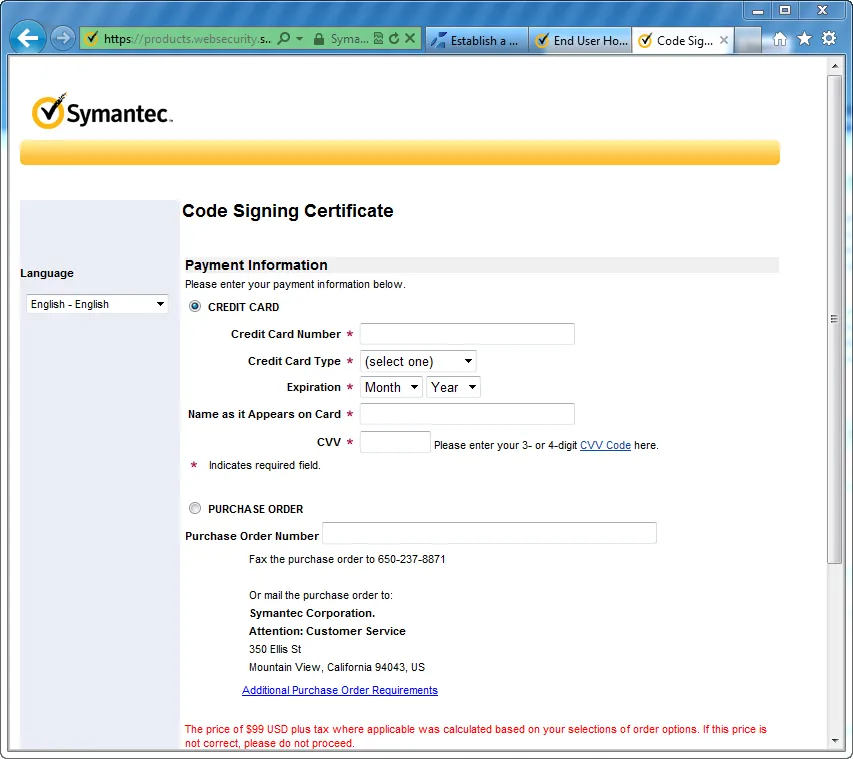The image size is (853, 759).
Task: Click the fax line '650-237-8871' text
Action: [411, 559]
